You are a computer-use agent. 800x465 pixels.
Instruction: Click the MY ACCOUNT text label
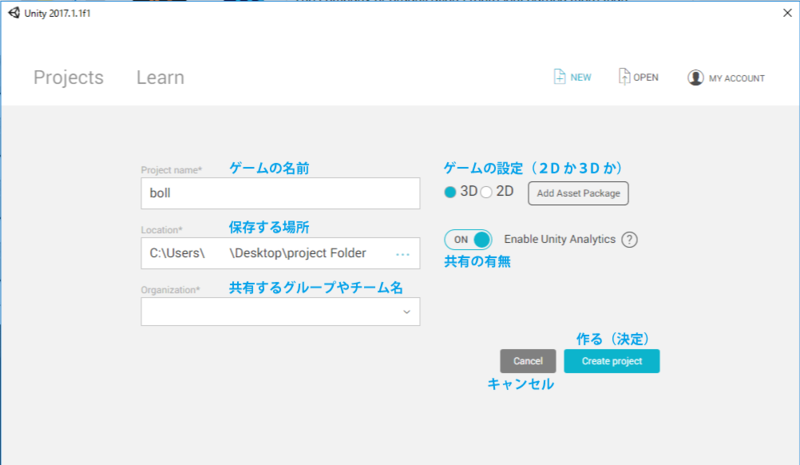[737, 79]
